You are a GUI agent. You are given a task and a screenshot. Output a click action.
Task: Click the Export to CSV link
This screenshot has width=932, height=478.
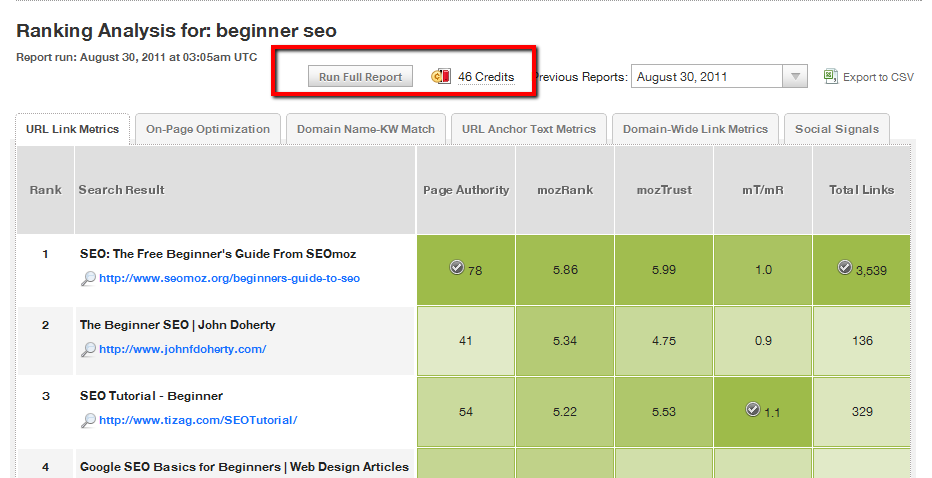(x=878, y=77)
